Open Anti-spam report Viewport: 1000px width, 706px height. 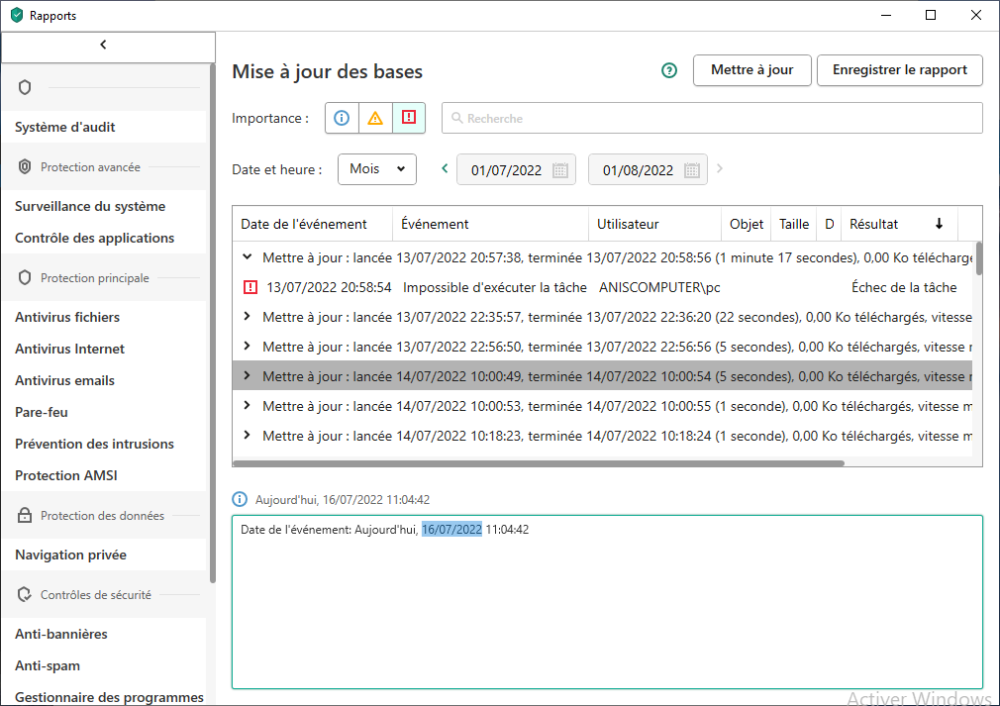tap(47, 665)
